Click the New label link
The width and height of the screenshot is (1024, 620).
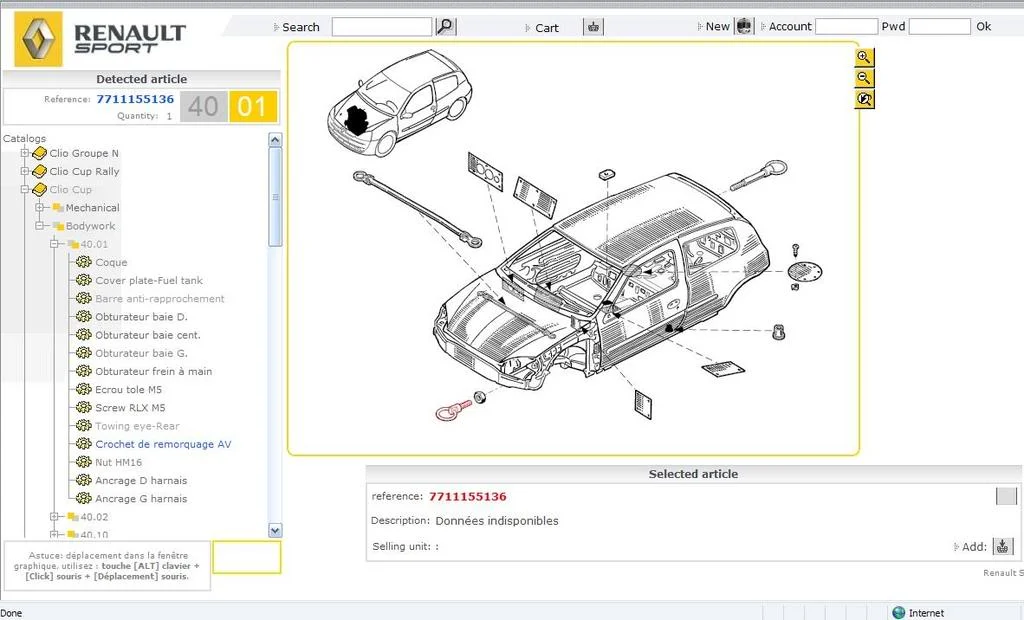coord(717,26)
